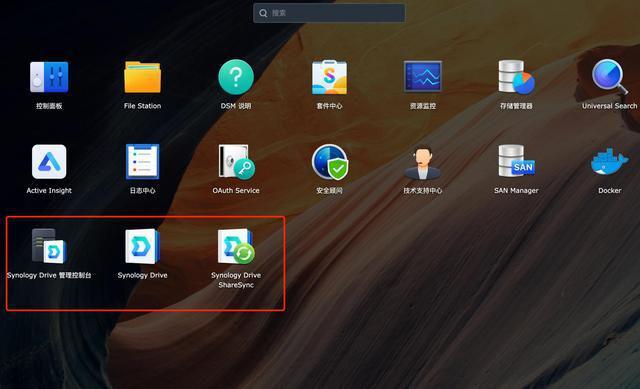Image resolution: width=640 pixels, height=389 pixels.
Task: Launch Universal Search
Action: pos(609,77)
